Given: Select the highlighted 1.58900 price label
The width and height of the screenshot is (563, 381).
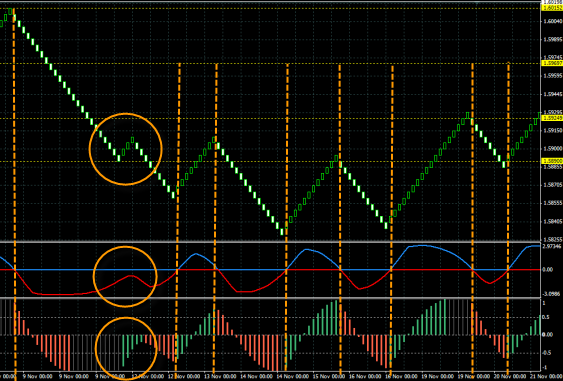Looking at the screenshot, I should pos(553,161).
